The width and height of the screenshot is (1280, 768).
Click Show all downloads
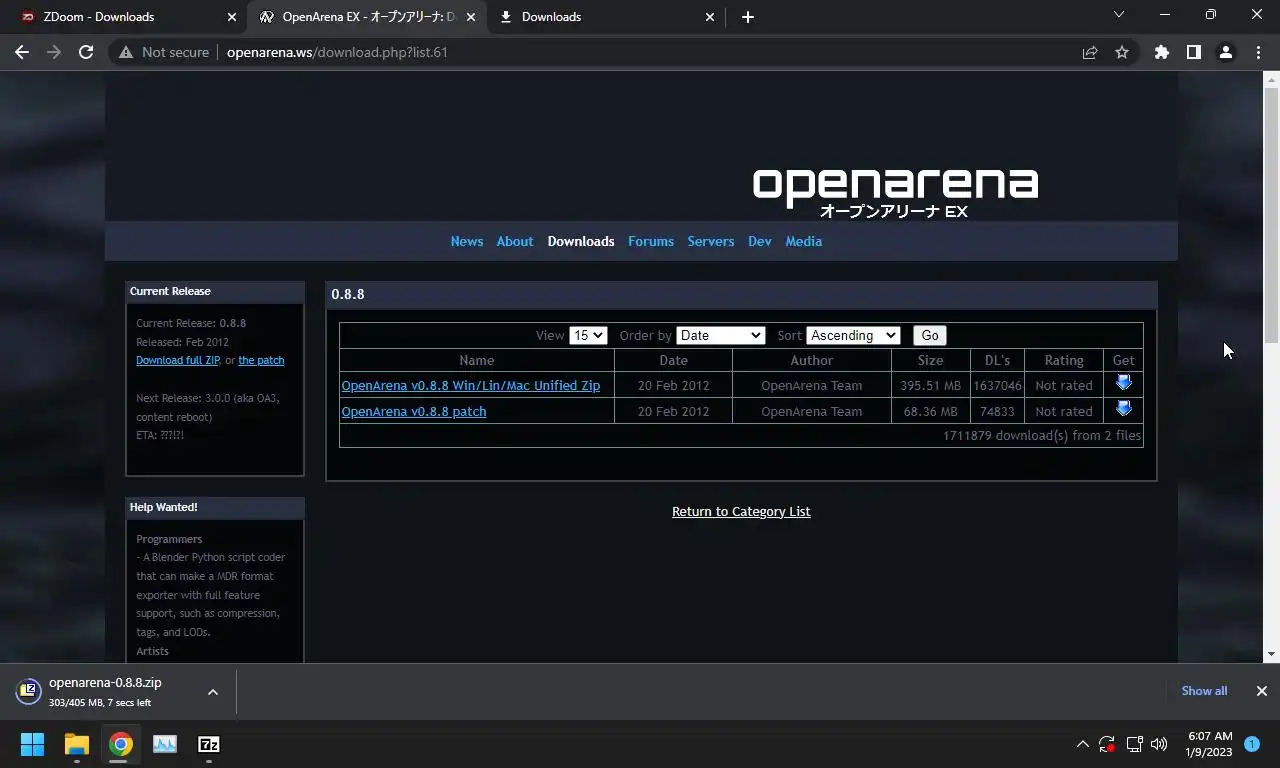pyautogui.click(x=1204, y=691)
